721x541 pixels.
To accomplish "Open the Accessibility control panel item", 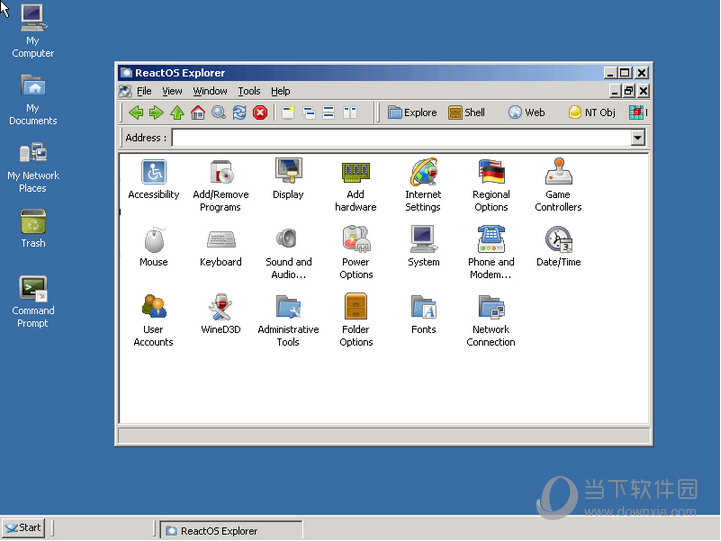I will click(x=154, y=172).
